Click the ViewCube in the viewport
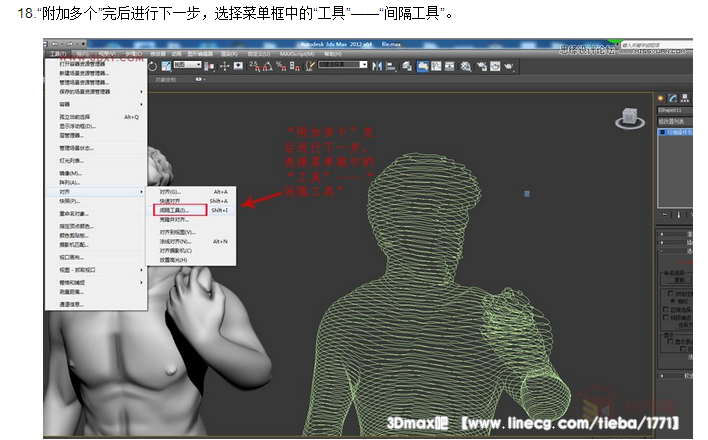708x440 pixels. (x=630, y=116)
